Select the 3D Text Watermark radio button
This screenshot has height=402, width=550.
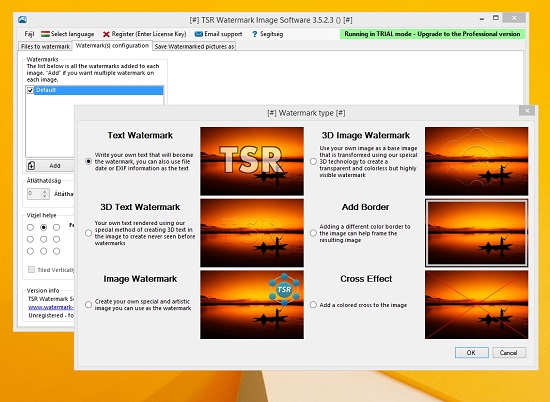[x=88, y=233]
